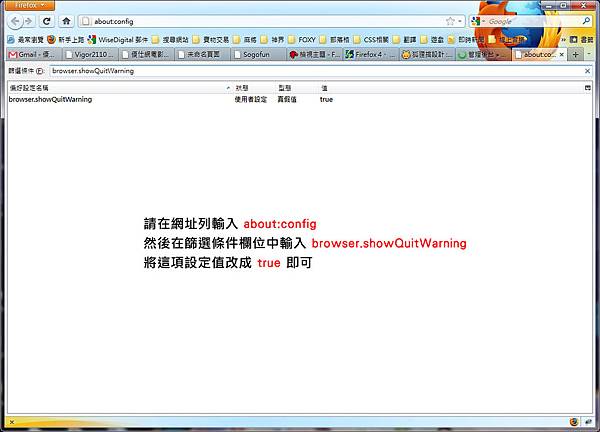Click the Google search input field

pos(534,21)
